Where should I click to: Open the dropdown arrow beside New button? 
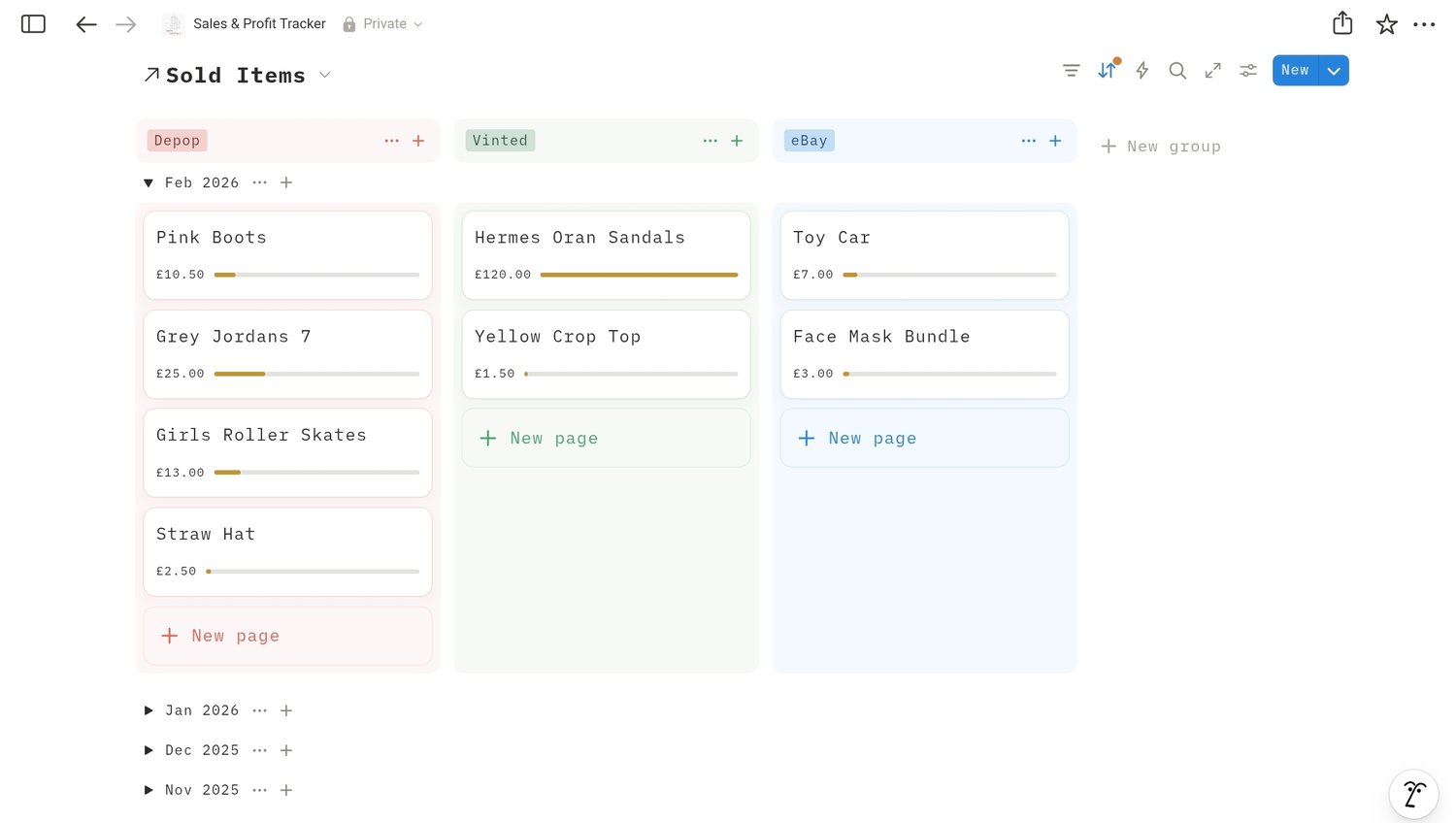(1334, 71)
